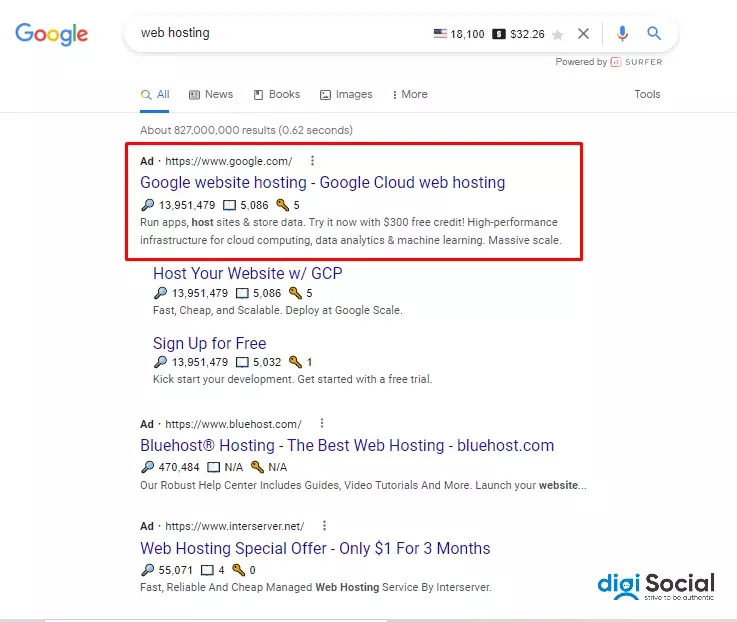This screenshot has height=622, width=737.
Task: Click traffic magnifier icon under Google Cloud ad
Action: [x=148, y=205]
